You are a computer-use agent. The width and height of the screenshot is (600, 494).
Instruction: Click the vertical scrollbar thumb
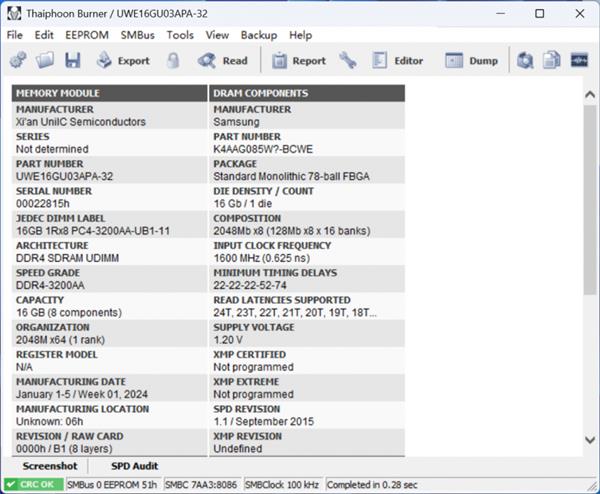pos(590,199)
